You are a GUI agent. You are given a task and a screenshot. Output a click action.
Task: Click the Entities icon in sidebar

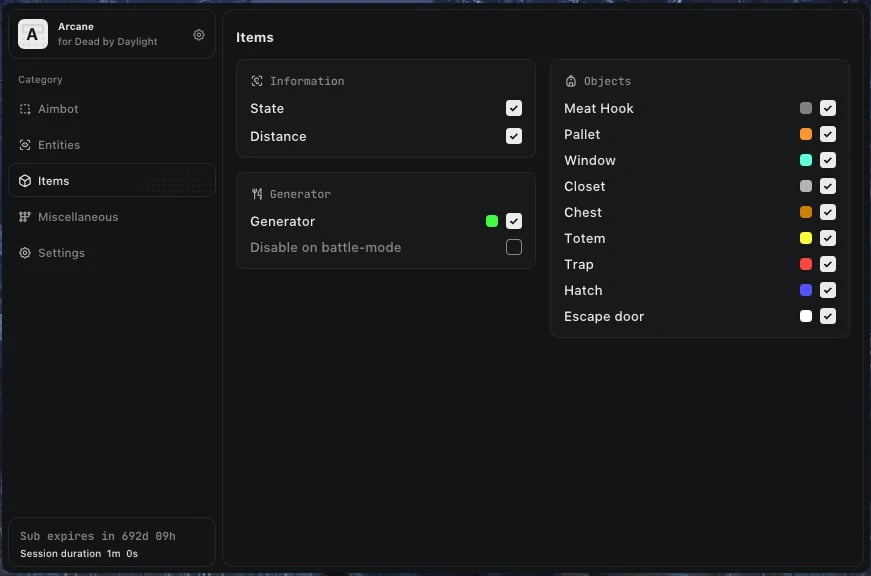pyautogui.click(x=25, y=145)
